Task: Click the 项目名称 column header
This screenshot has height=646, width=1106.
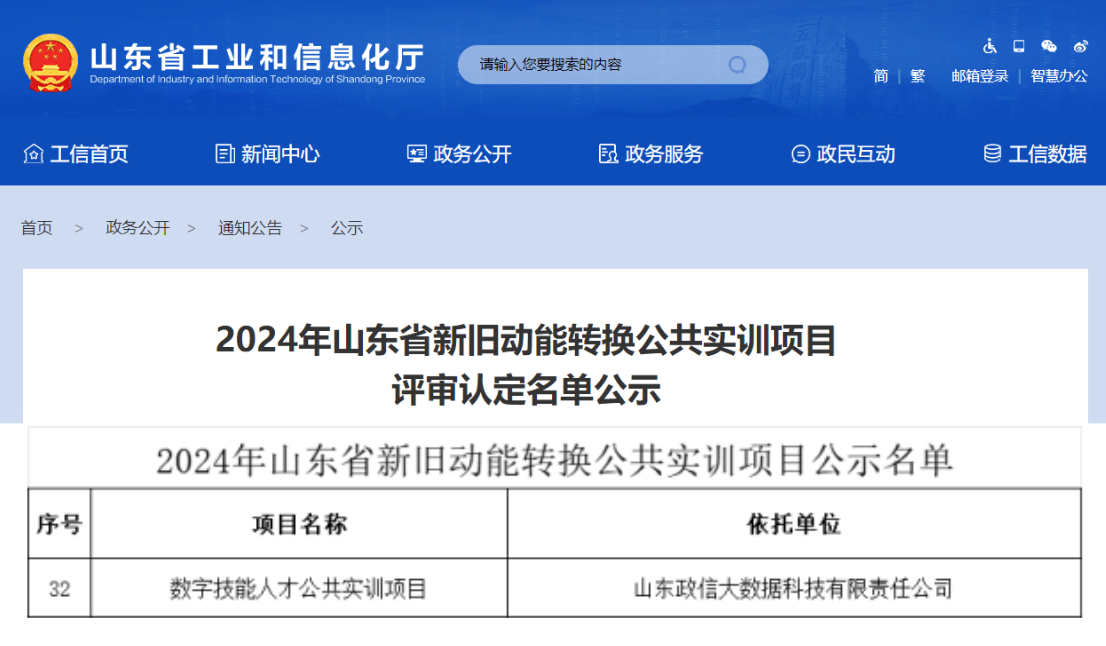Action: (299, 524)
